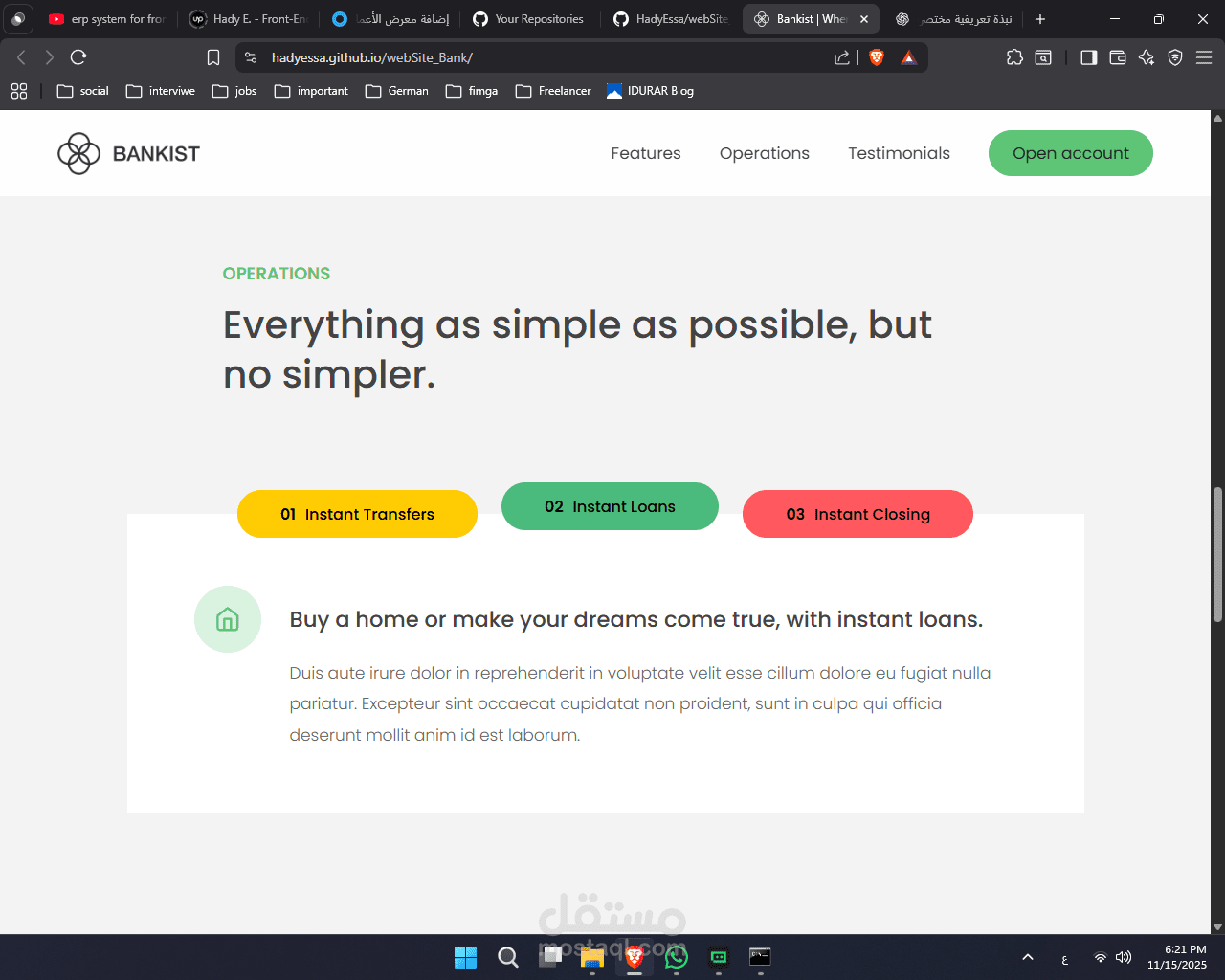Open taskbar Search magnifier
Viewport: 1225px width, 980px height.
508,957
